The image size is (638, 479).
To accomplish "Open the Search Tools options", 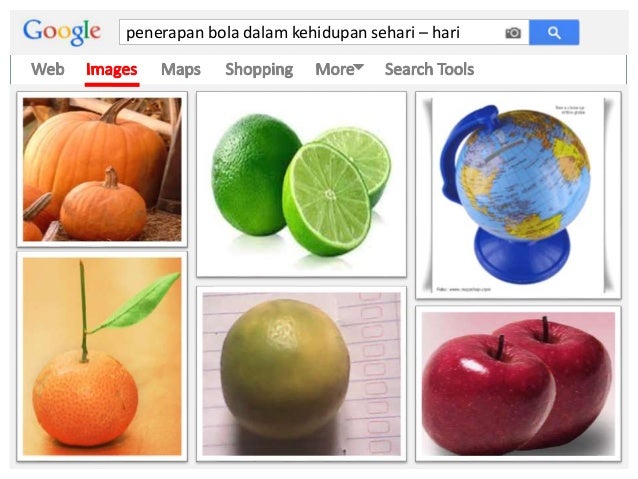I will (429, 69).
